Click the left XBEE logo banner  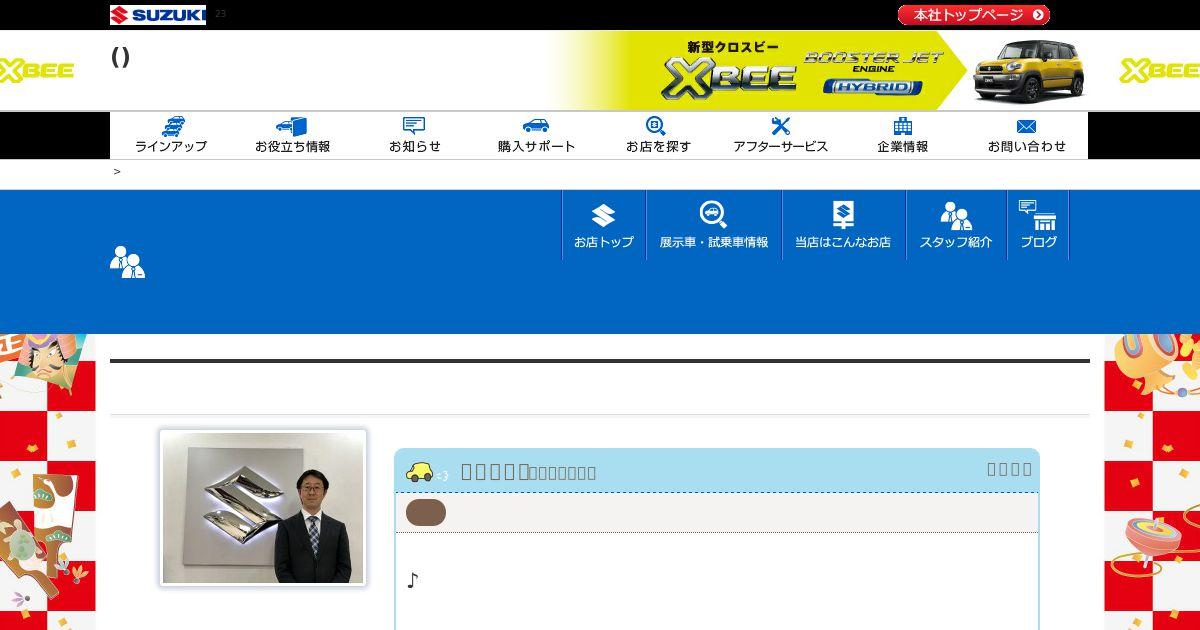37,70
